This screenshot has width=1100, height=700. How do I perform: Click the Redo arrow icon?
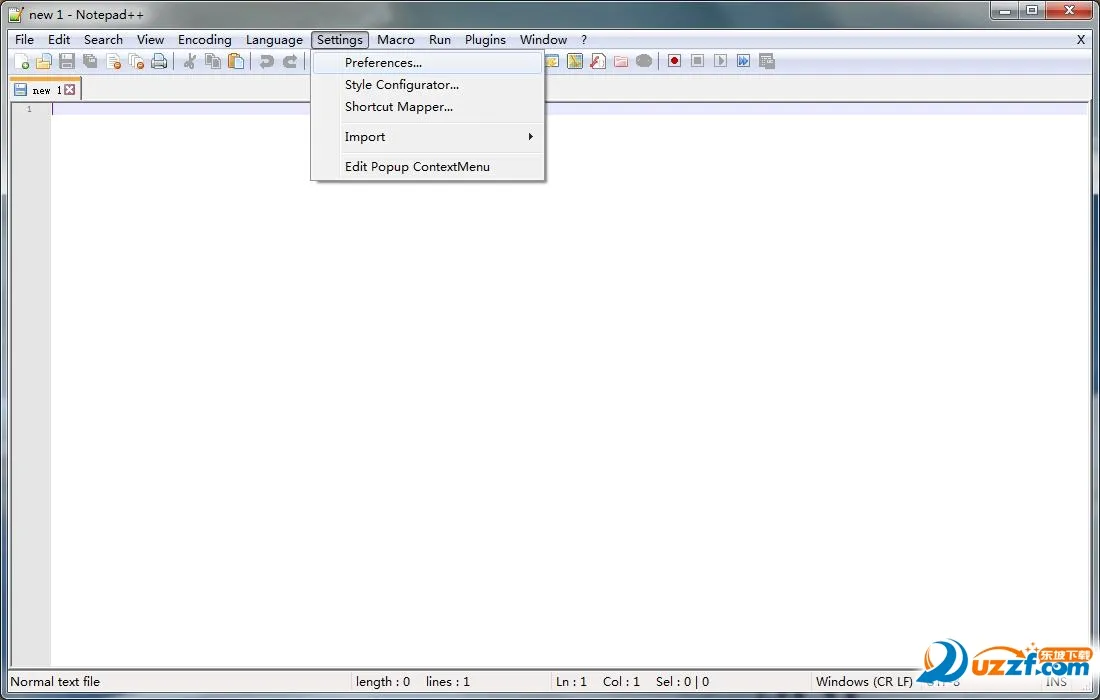[290, 62]
